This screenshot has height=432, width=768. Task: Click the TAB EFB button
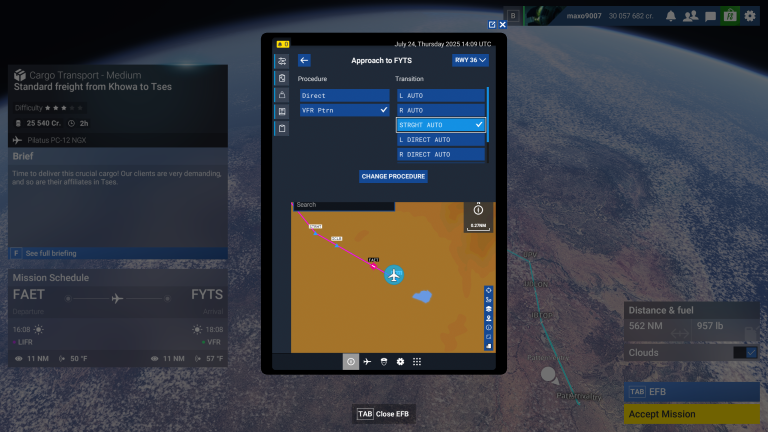pyautogui.click(x=692, y=392)
